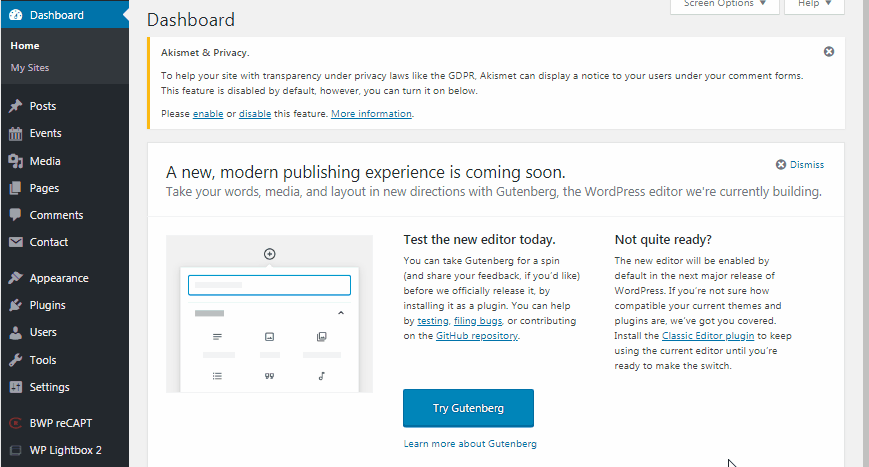Viewport: 869px width, 467px height.
Task: Select Home in the Dashboard submenu
Action: pos(25,45)
